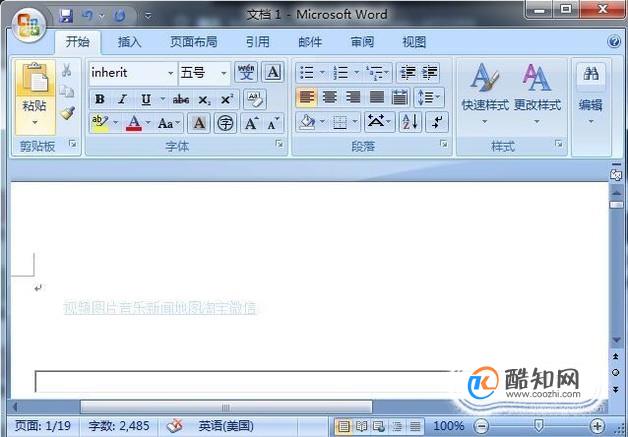Open the 引用 ribbon tab
628x437 pixels.
point(258,42)
